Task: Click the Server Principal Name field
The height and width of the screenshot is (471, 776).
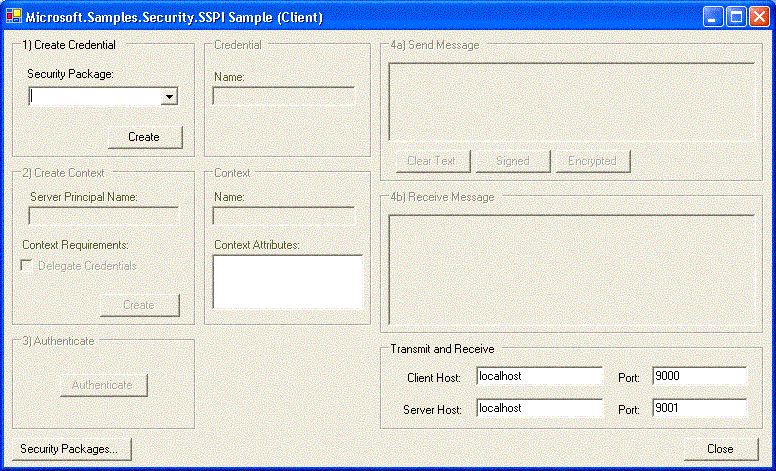Action: point(103,216)
